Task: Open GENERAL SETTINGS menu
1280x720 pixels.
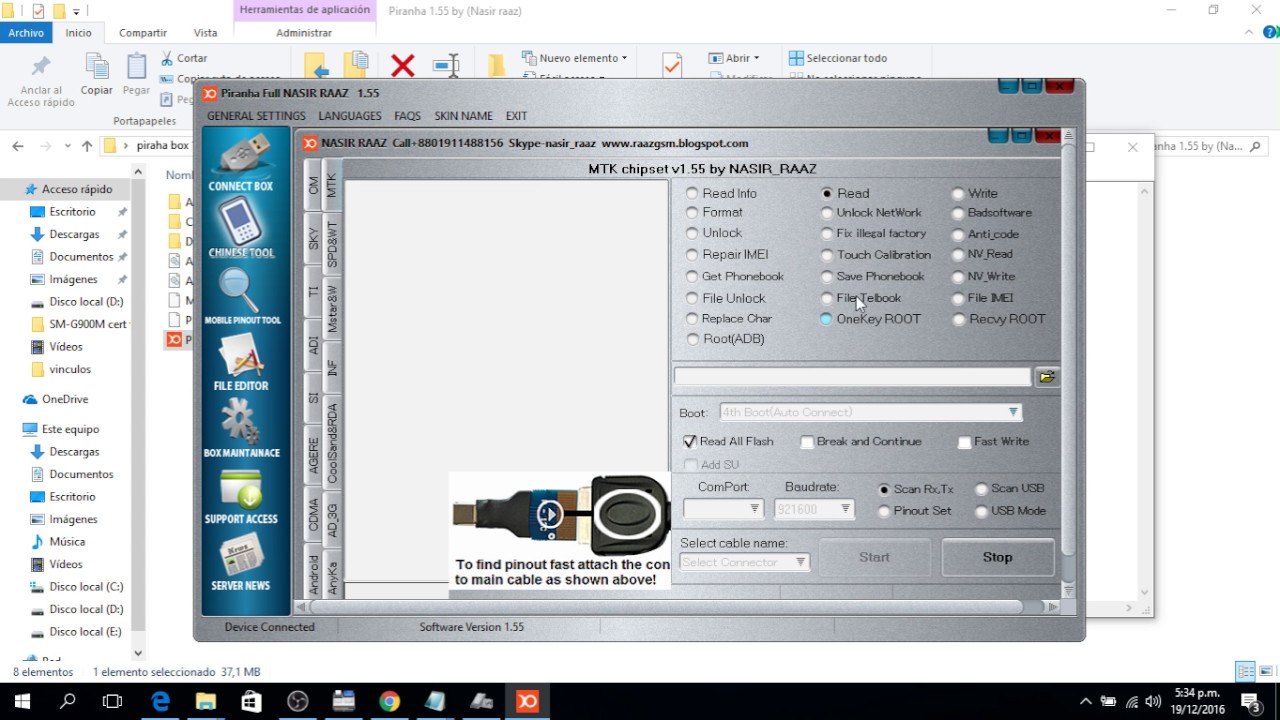Action: pyautogui.click(x=256, y=116)
